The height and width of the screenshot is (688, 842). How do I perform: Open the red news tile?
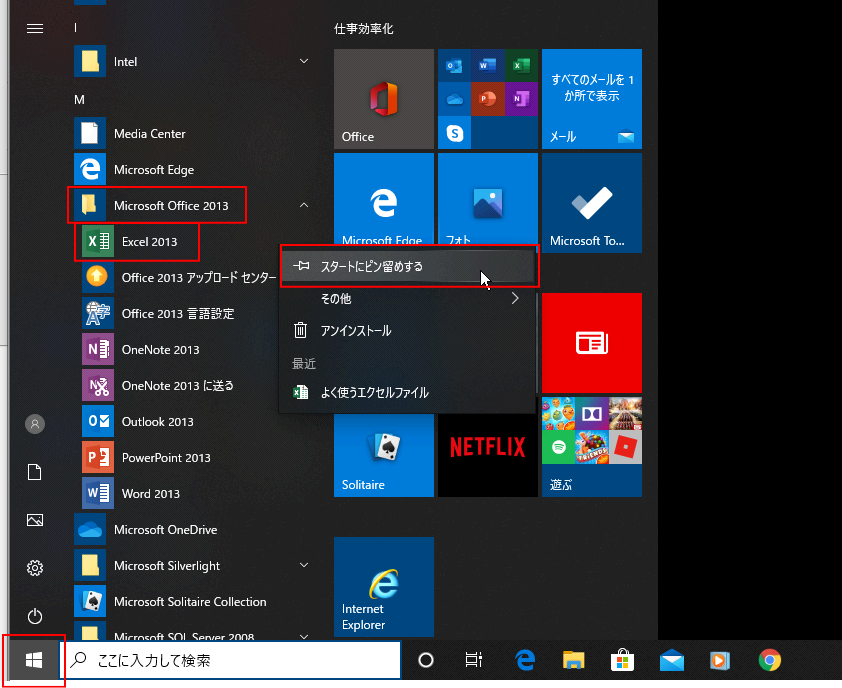pos(592,343)
